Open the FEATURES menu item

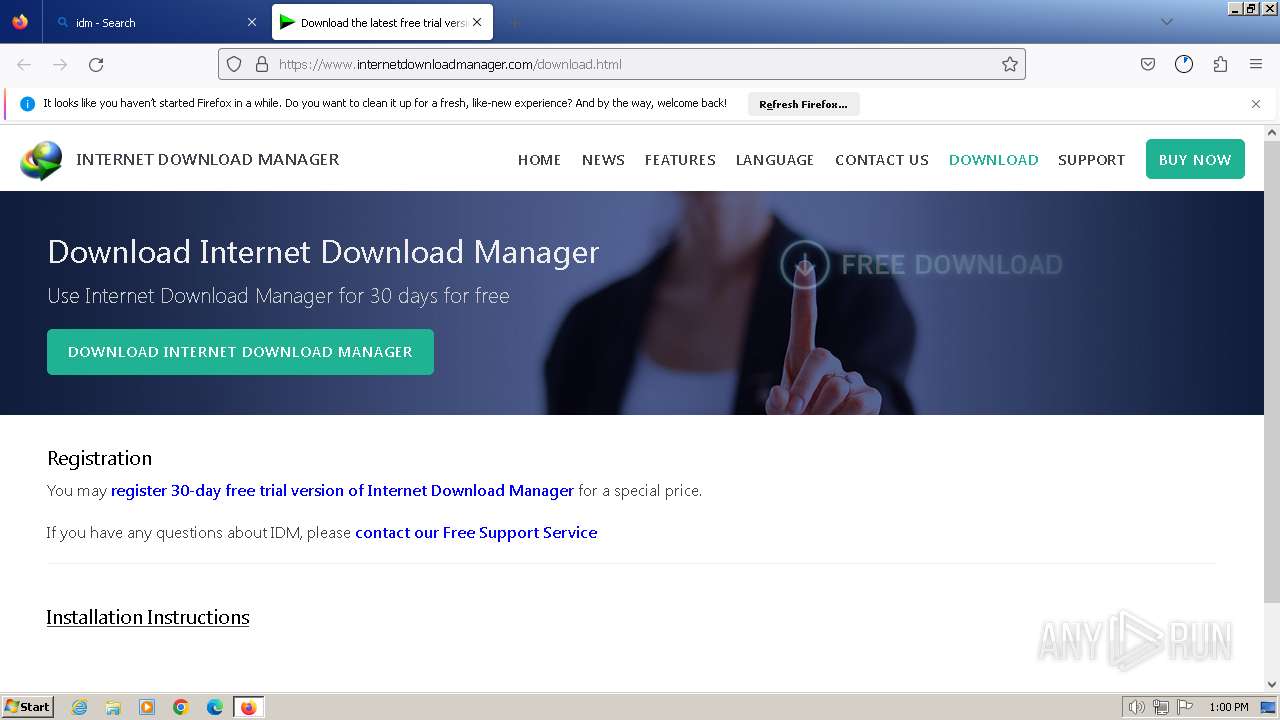coord(680,160)
